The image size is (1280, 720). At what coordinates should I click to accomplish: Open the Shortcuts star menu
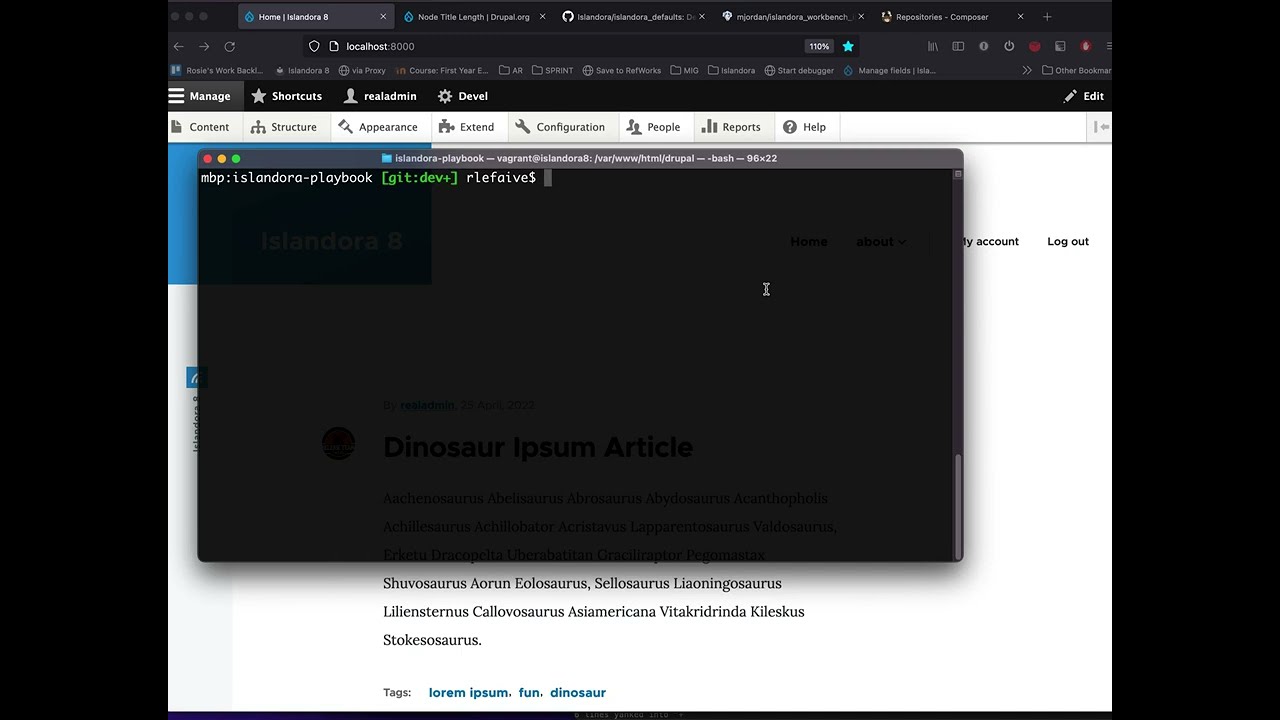click(287, 96)
